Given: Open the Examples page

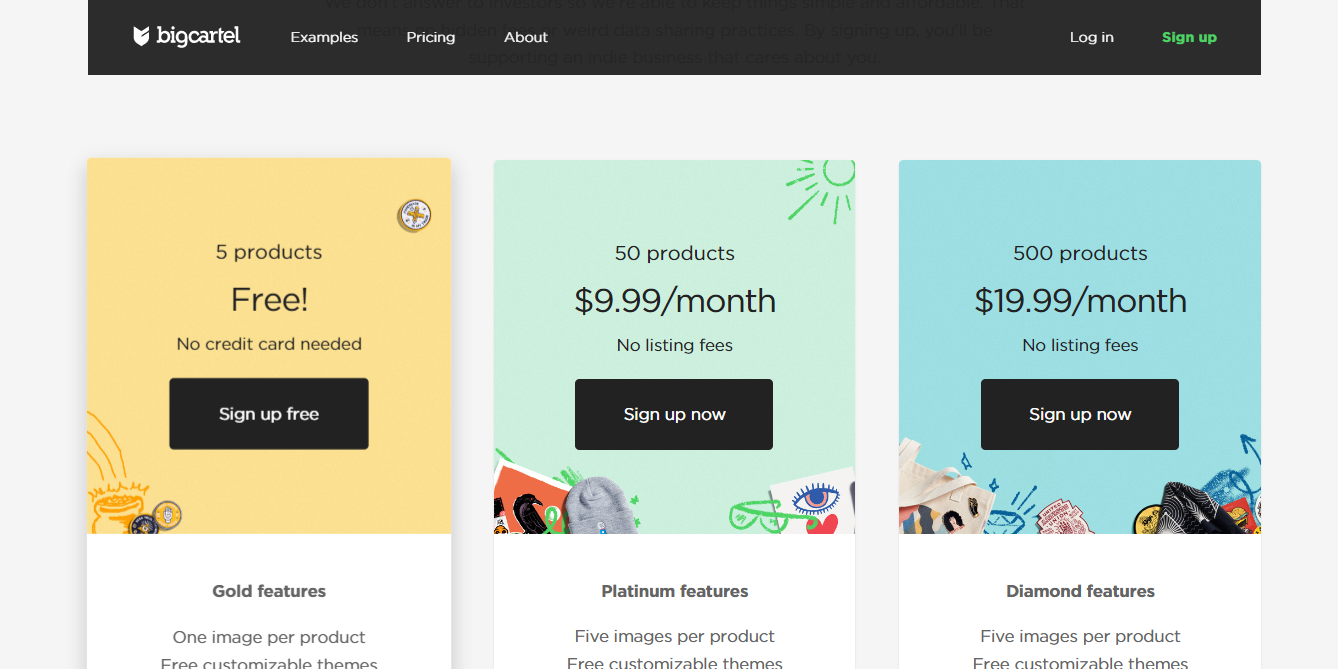Looking at the screenshot, I should click(324, 37).
